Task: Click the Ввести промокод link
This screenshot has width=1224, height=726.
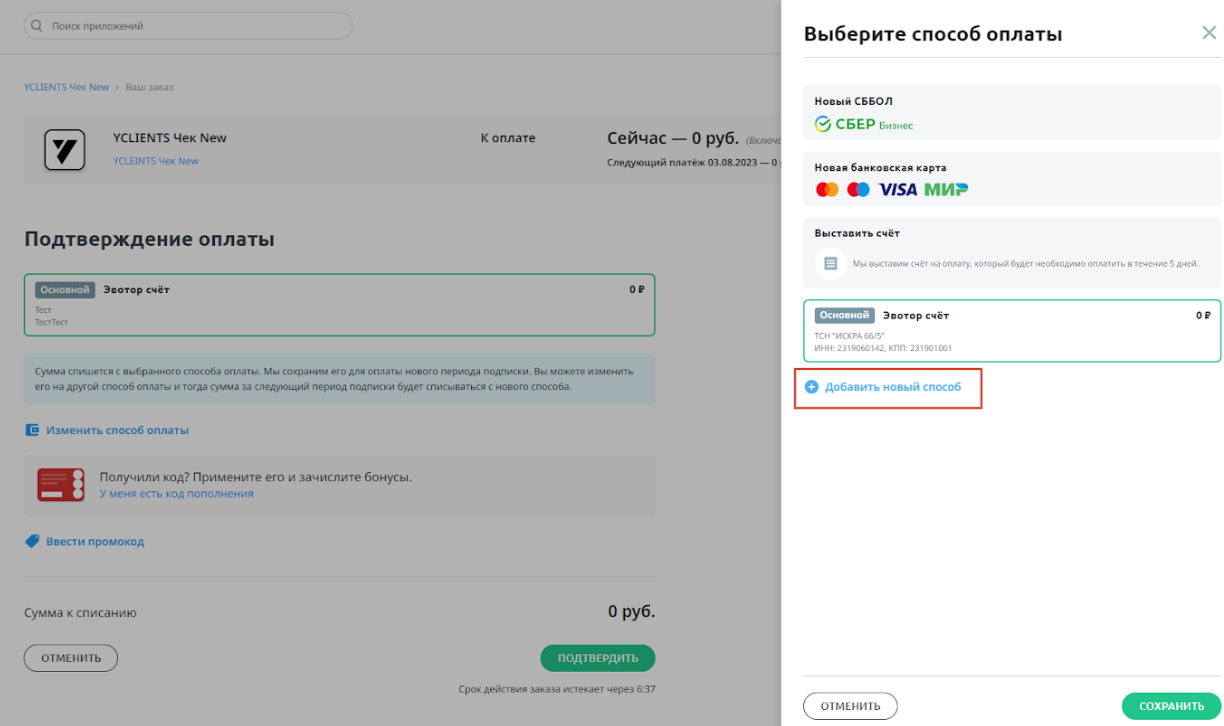Action: [95, 541]
